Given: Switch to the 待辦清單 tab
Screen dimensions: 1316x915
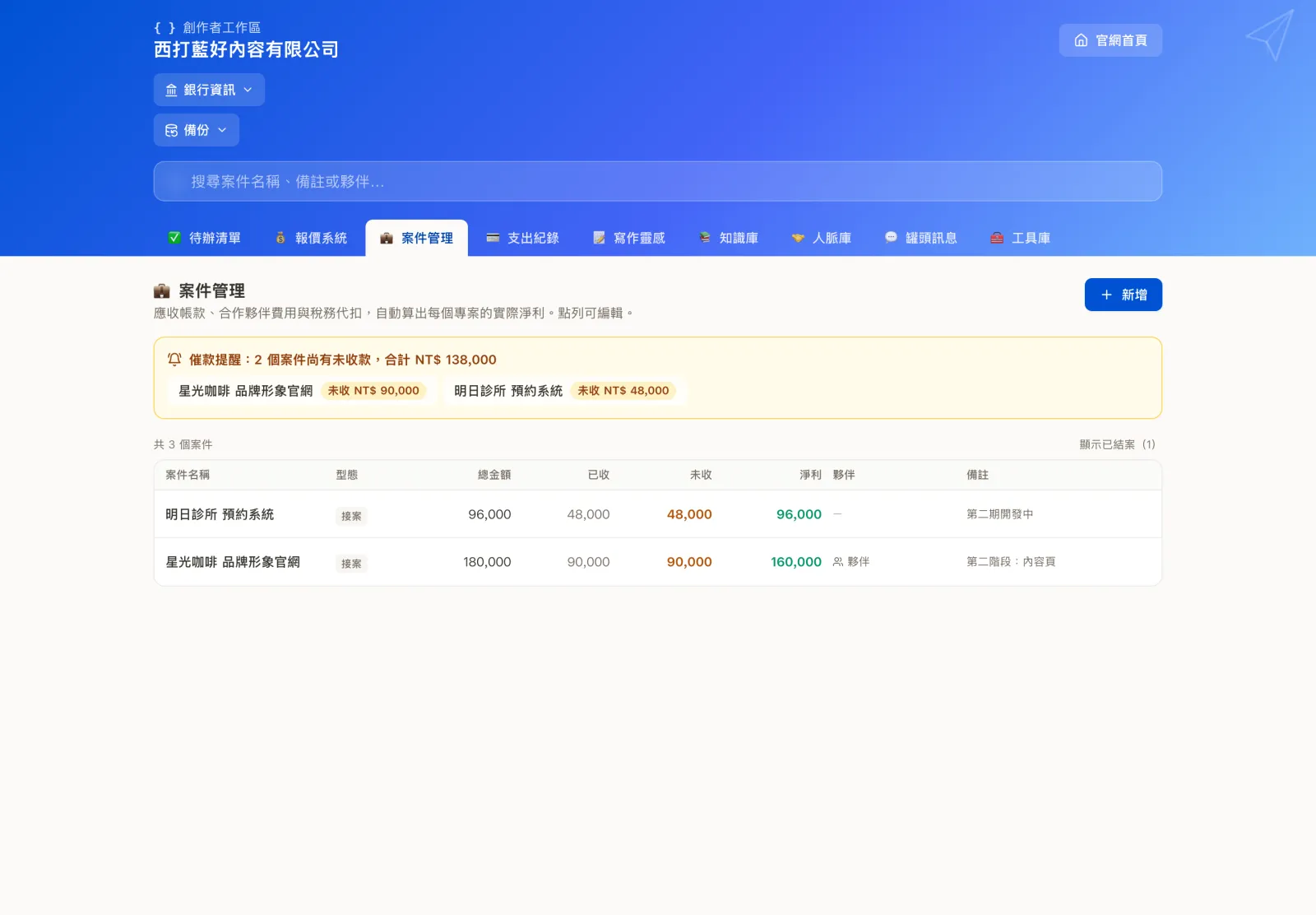Looking at the screenshot, I should coord(205,238).
